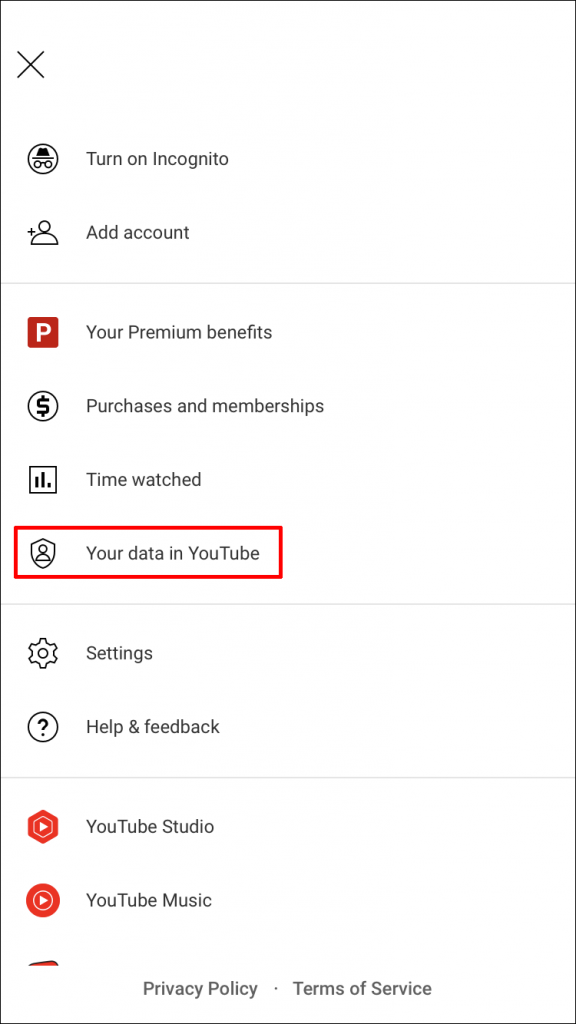Click the YouTube Music circular icon

[x=43, y=900]
